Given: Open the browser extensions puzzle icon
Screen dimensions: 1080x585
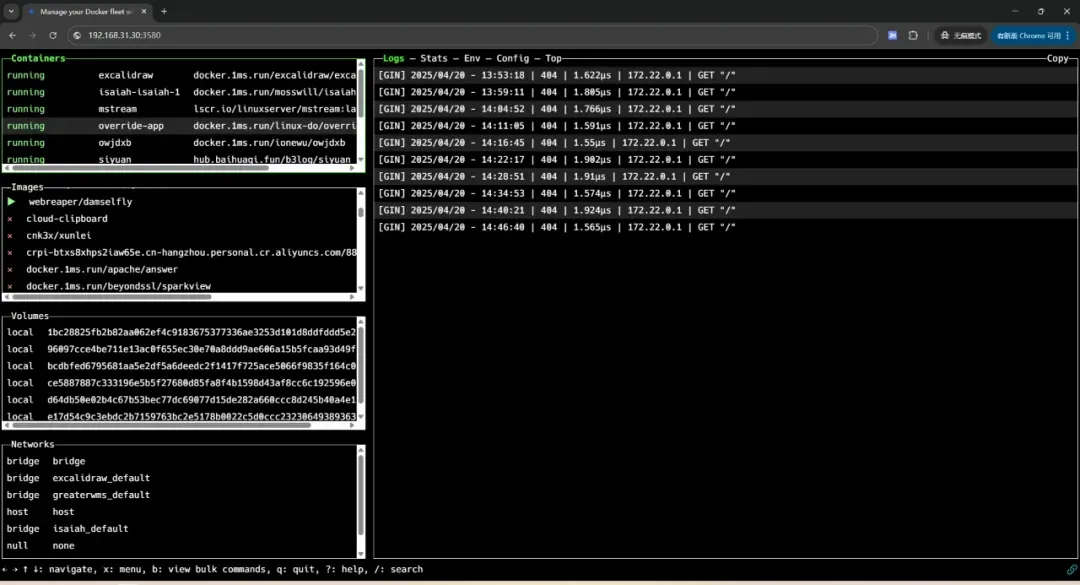Looking at the screenshot, I should click(x=913, y=35).
